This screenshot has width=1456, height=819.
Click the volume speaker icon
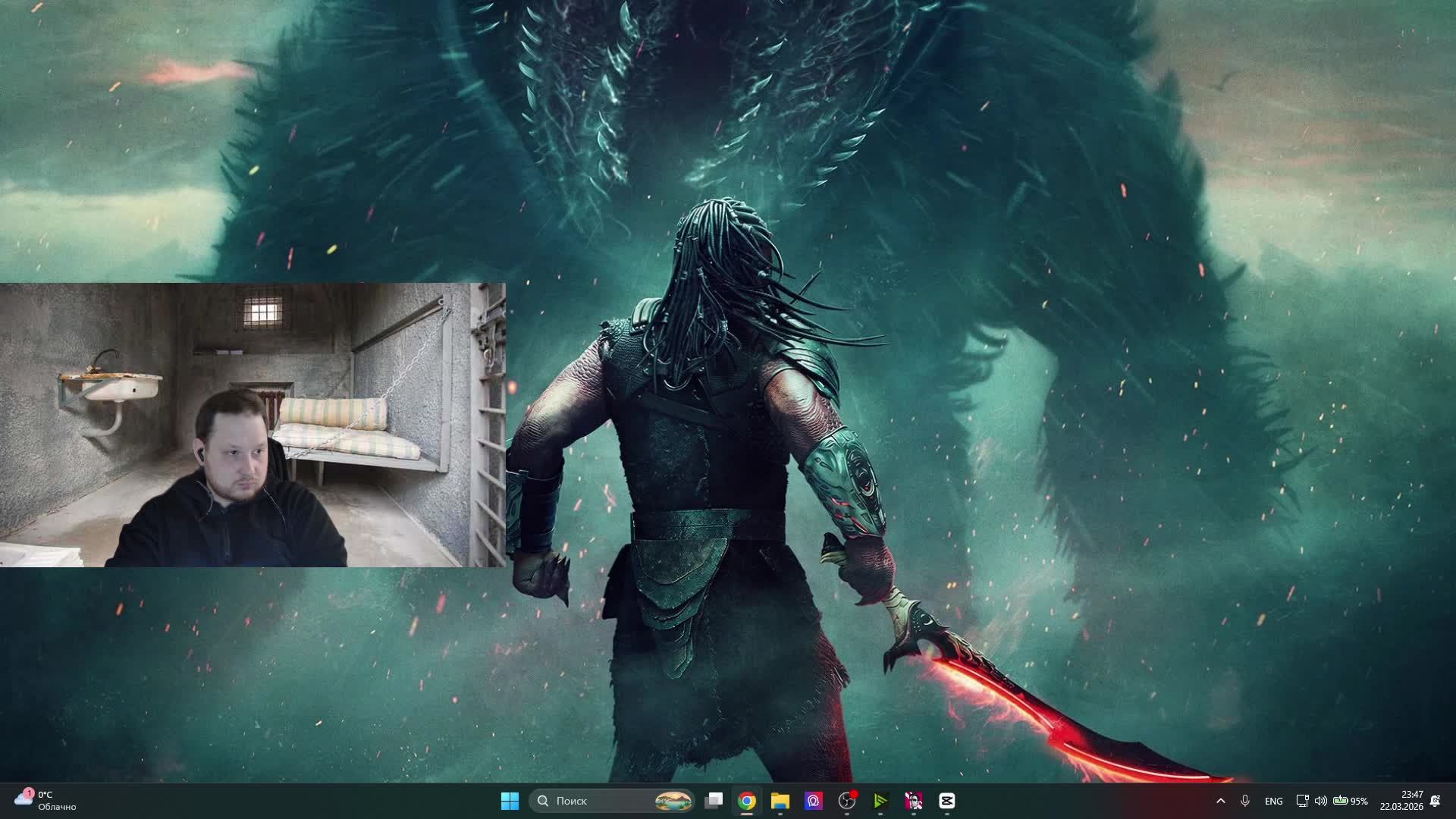1320,801
